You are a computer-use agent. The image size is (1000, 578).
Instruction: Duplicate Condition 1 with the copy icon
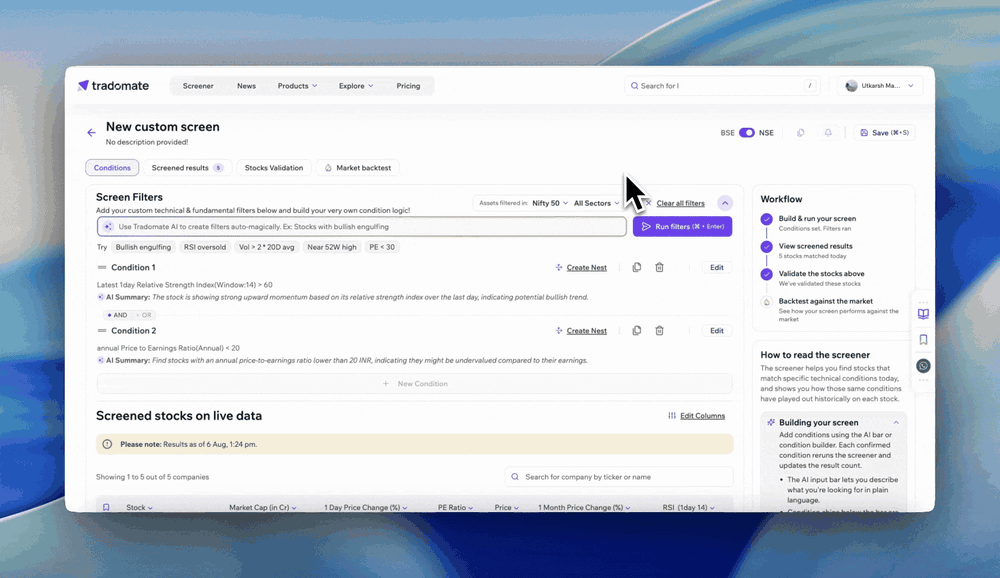pos(636,267)
